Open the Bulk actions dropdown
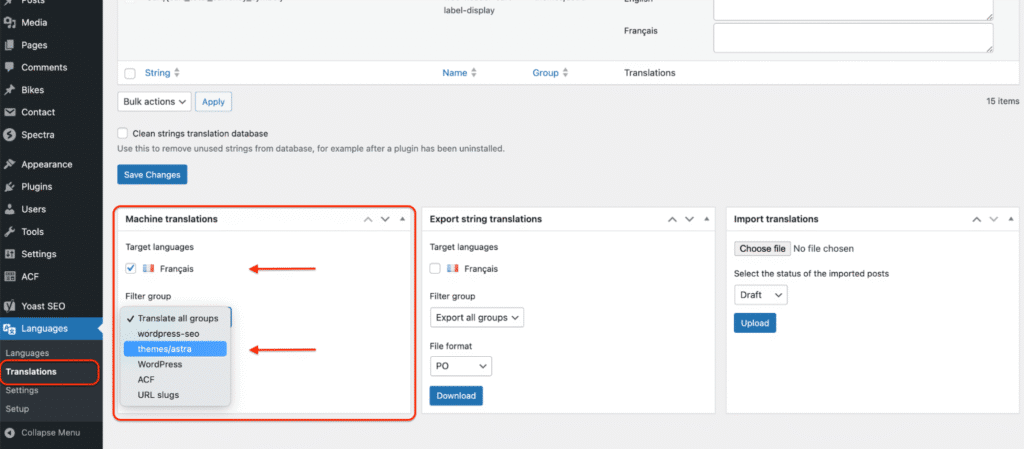The height and width of the screenshot is (449, 1024). pos(154,101)
